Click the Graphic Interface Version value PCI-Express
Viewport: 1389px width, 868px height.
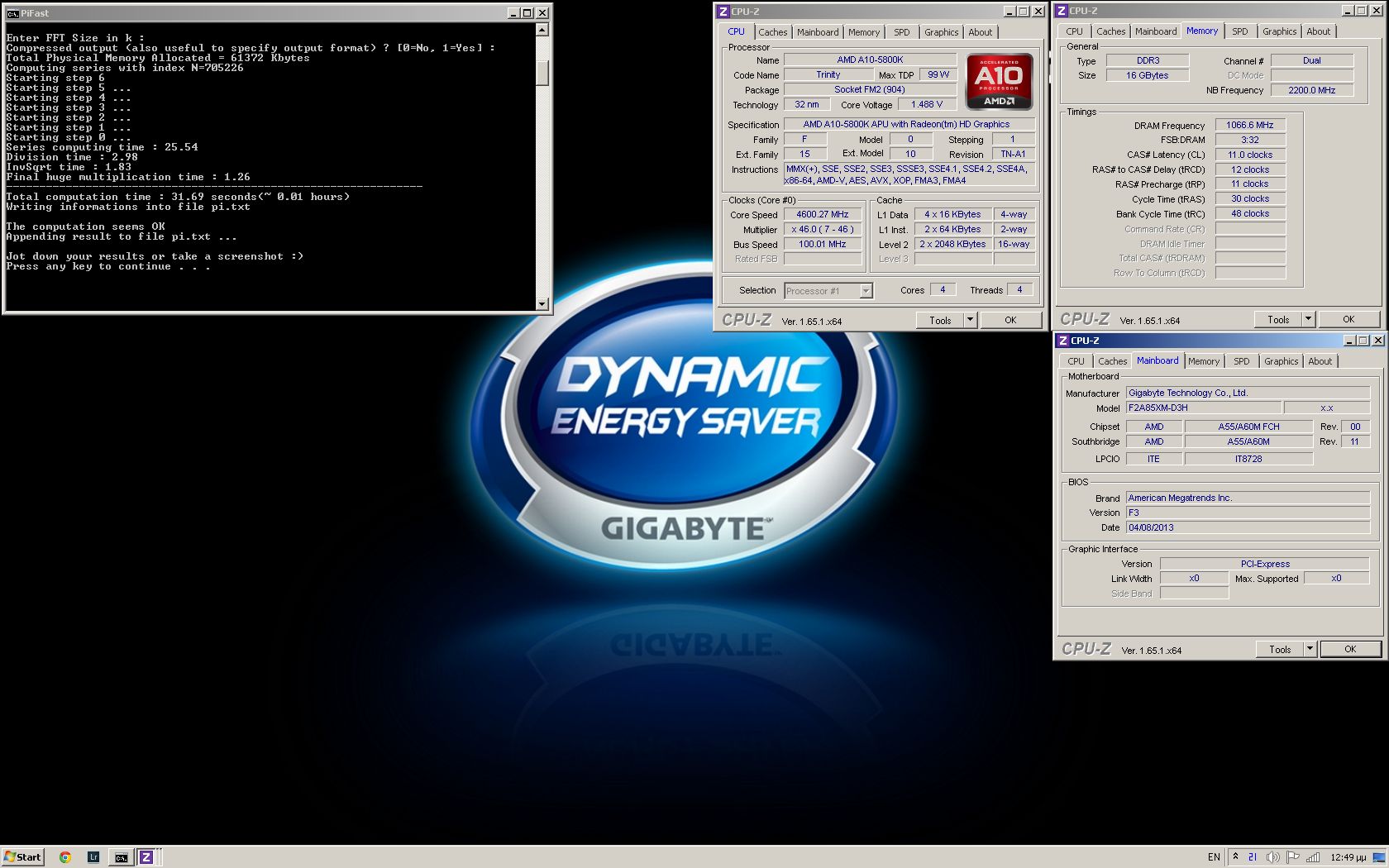pyautogui.click(x=1265, y=564)
